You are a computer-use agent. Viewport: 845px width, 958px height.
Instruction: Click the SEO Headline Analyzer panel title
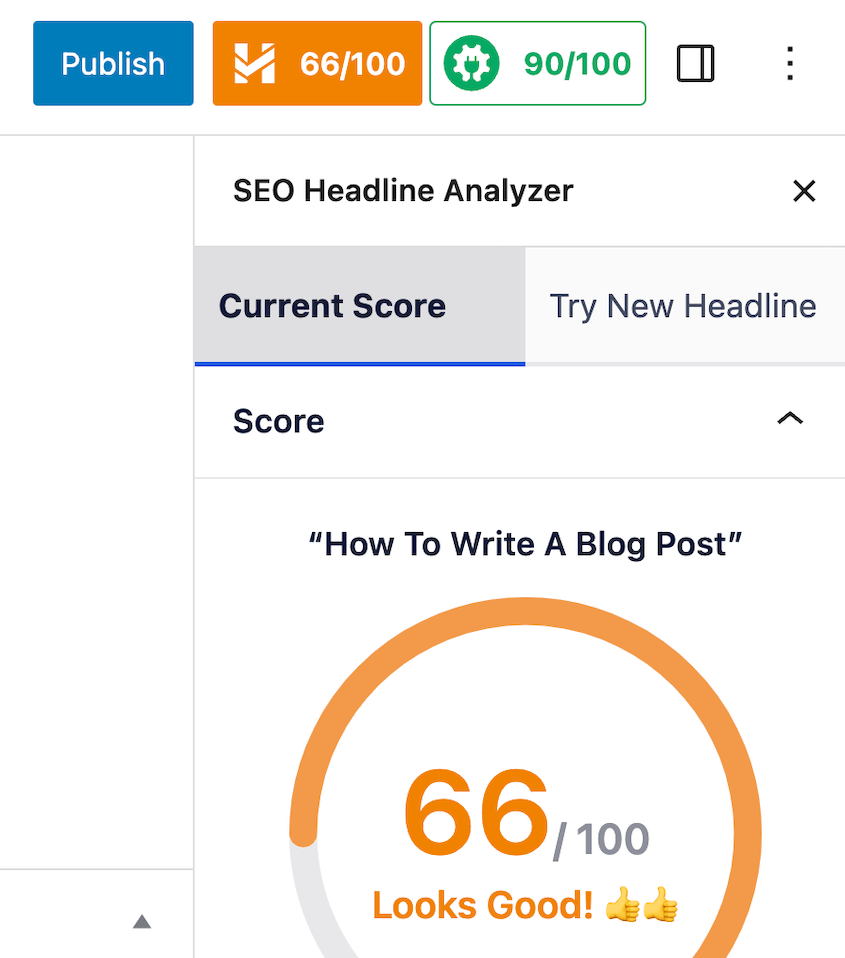pyautogui.click(x=402, y=191)
